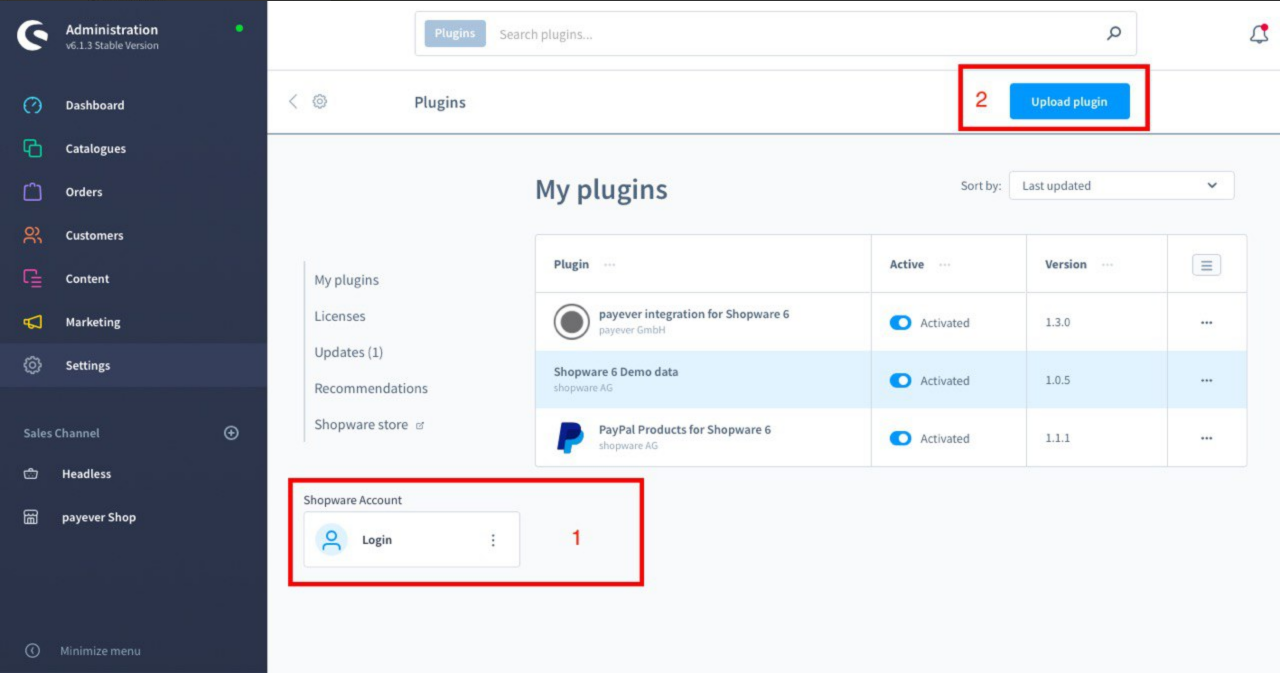Viewport: 1280px width, 673px height.
Task: Open the notifications bell
Action: point(1259,34)
